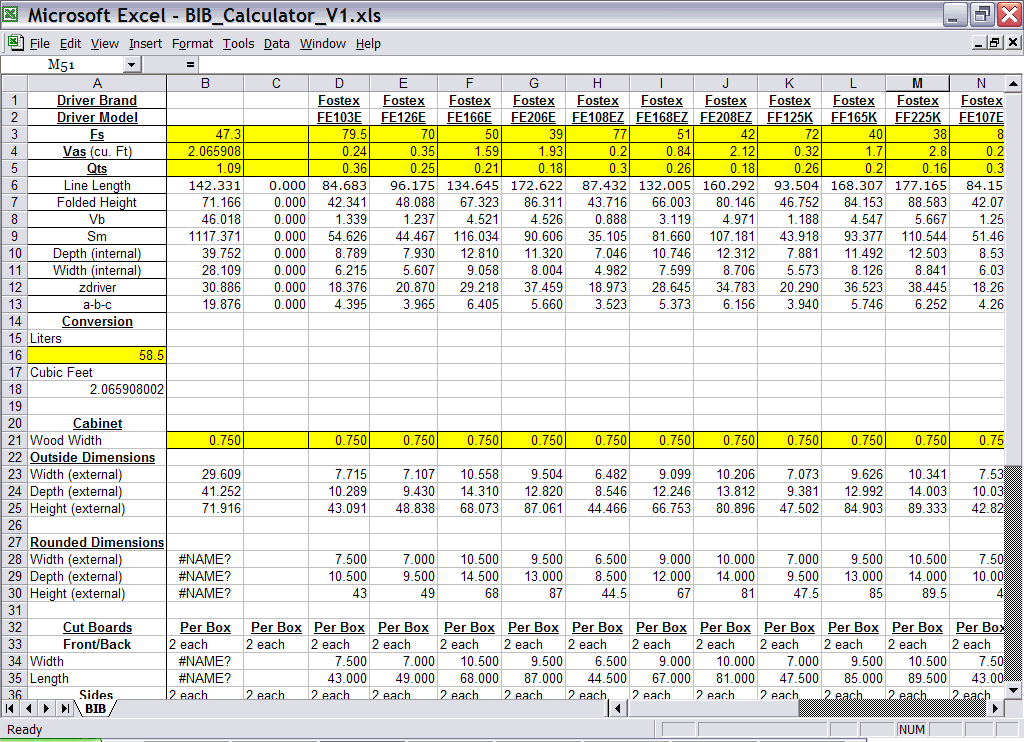This screenshot has height=742, width=1024.
Task: Click the Driver Brand header cell
Action: (x=97, y=100)
